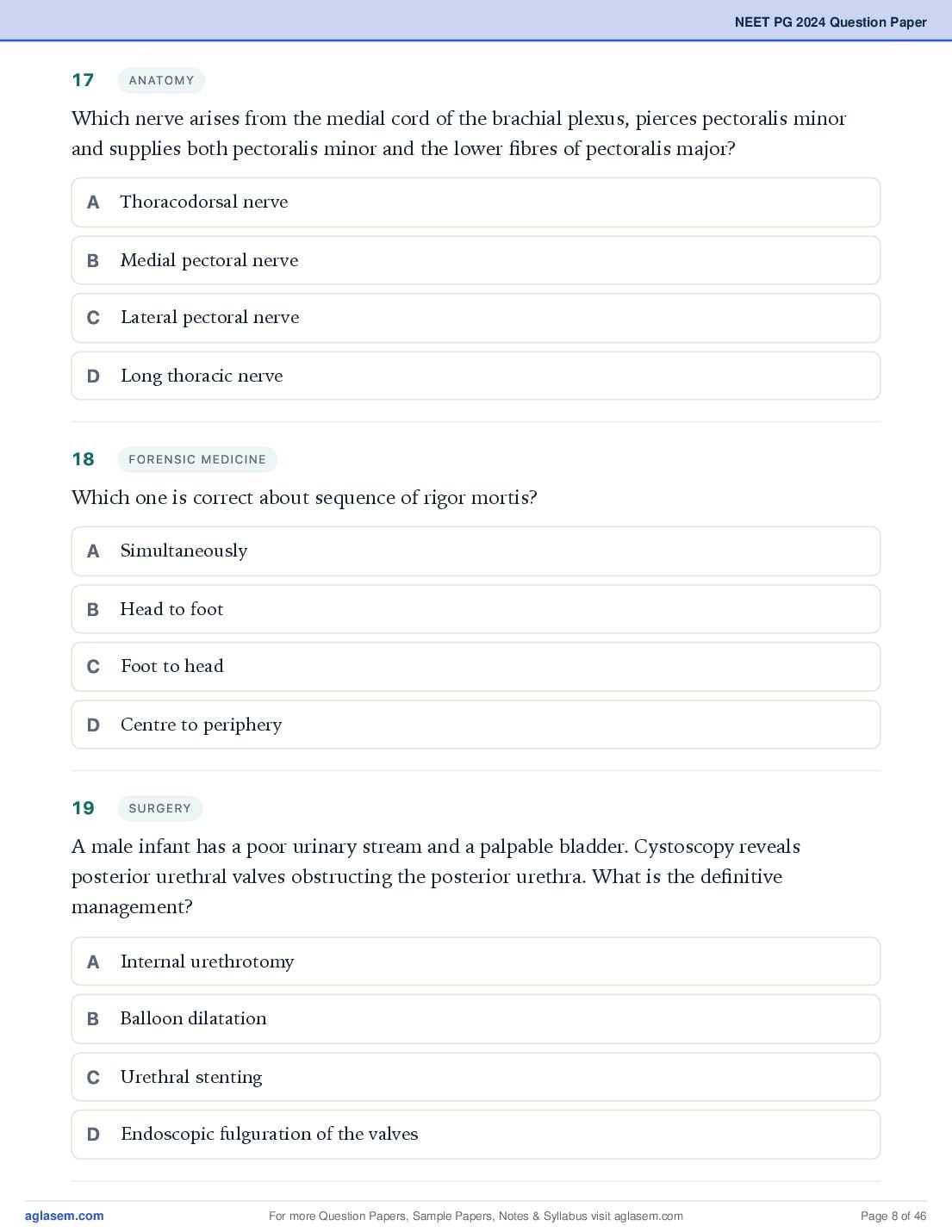The width and height of the screenshot is (952, 1232).
Task: Select option A Thoracodorsal nerve
Action: pyautogui.click(x=476, y=202)
